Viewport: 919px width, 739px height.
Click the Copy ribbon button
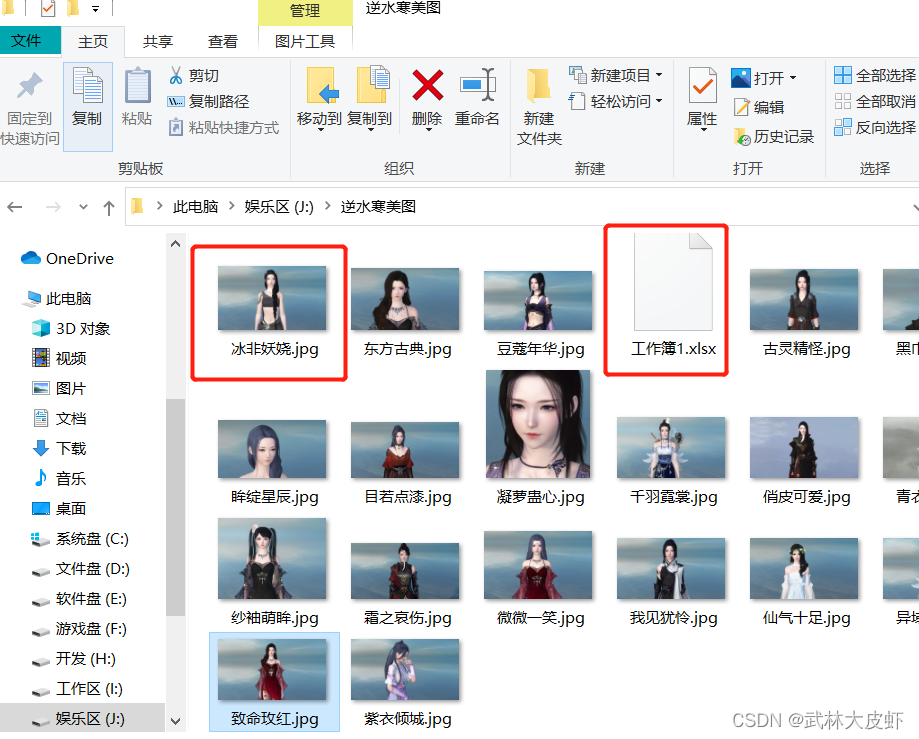[x=87, y=107]
